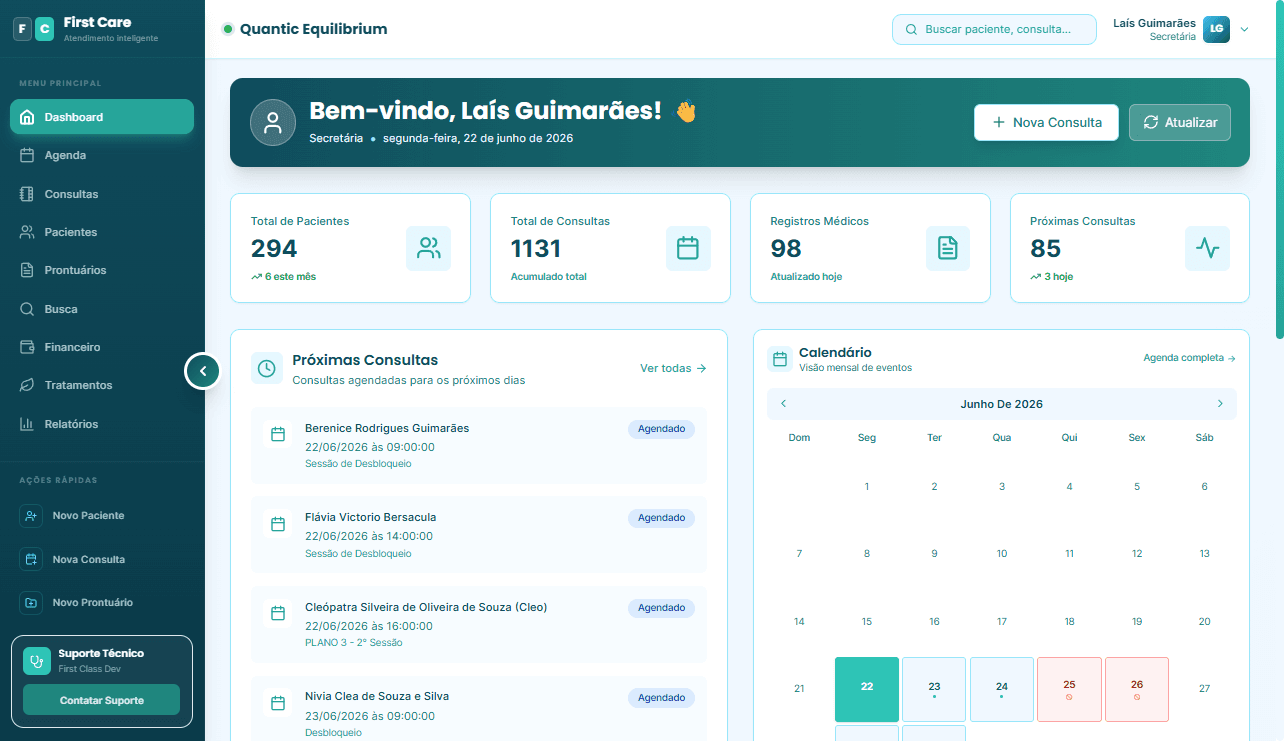
Task: Open the Agenda menu item
Action: click(x=102, y=155)
